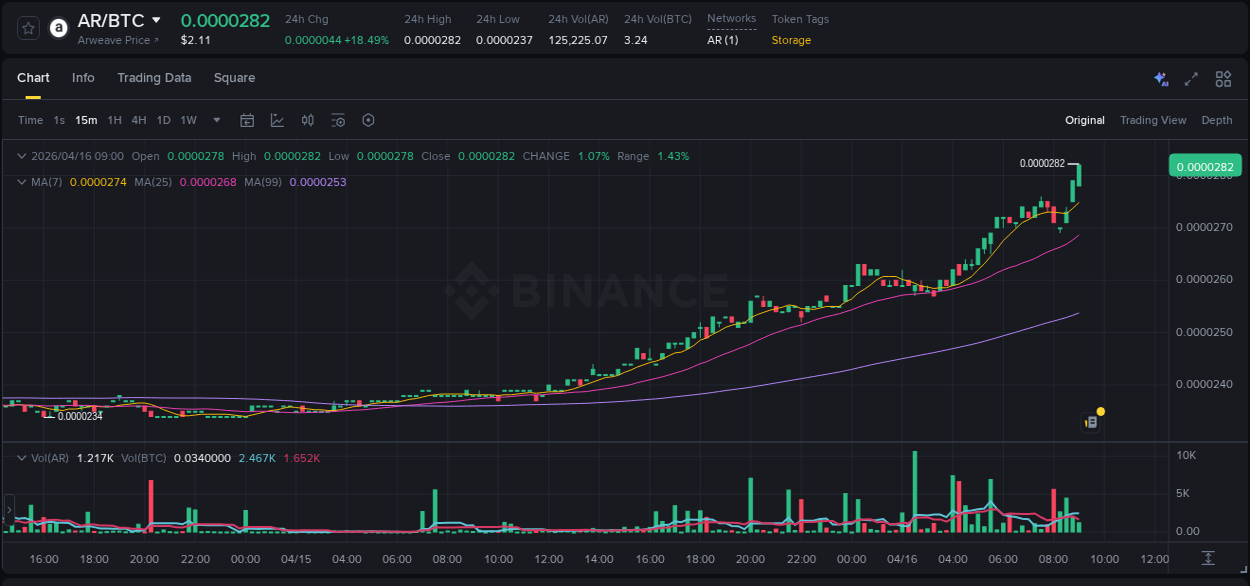Open the hexagon chart settings icon
The width and height of the screenshot is (1250, 586).
coord(368,120)
